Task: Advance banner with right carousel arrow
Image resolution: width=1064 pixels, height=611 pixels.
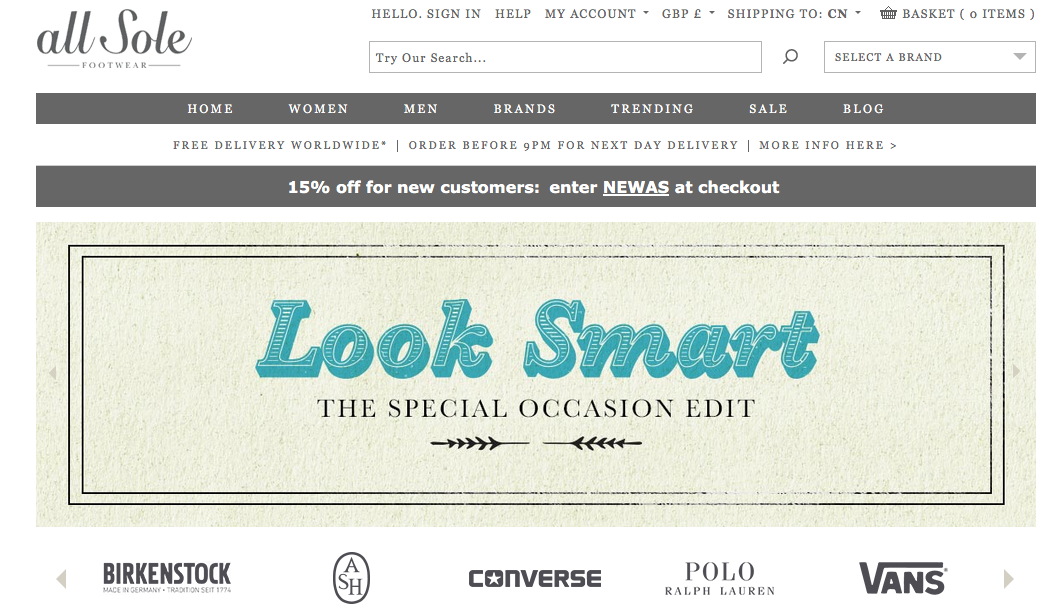Action: [x=1016, y=371]
